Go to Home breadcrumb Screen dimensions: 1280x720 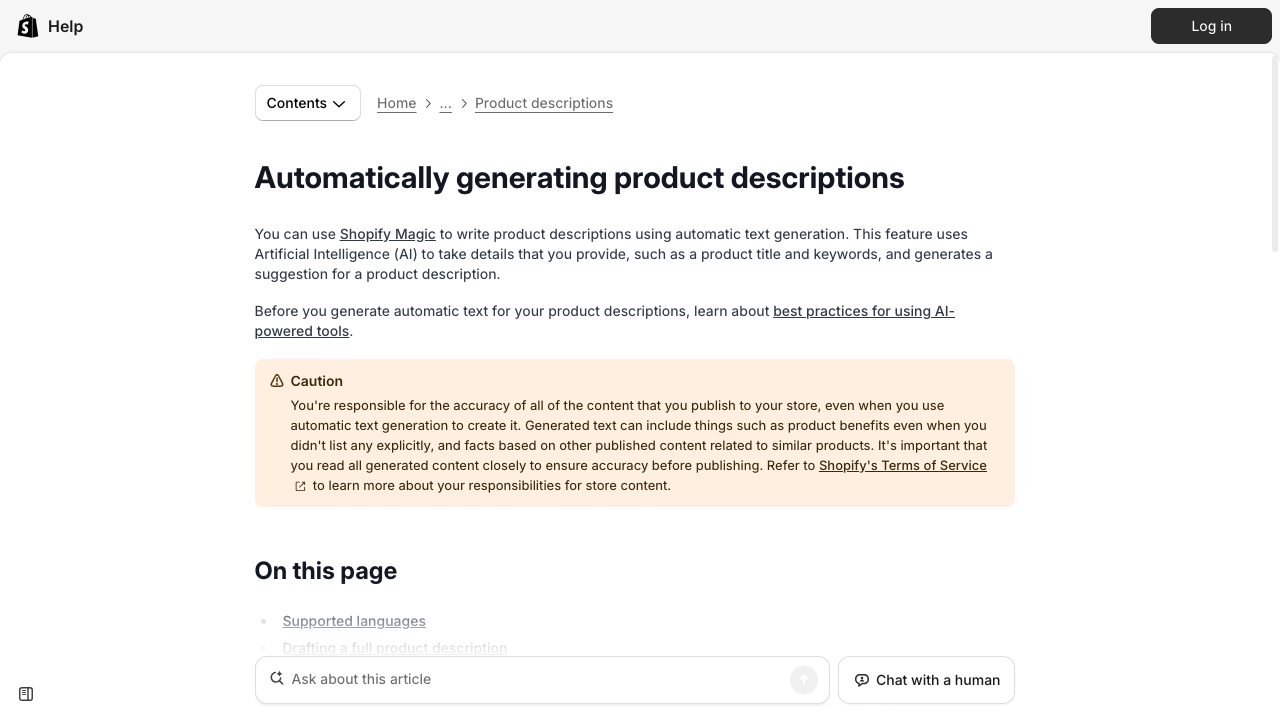tap(397, 103)
